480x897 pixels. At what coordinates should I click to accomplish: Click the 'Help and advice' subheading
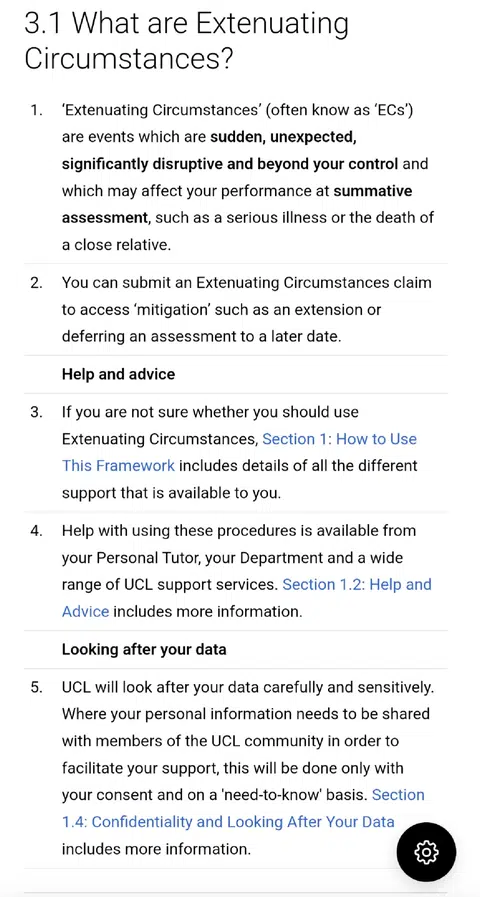(x=118, y=374)
